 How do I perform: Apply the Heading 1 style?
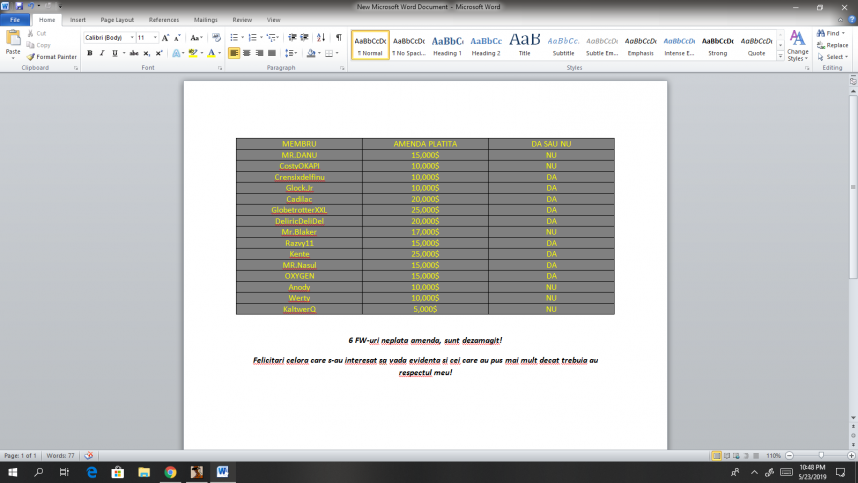447,45
